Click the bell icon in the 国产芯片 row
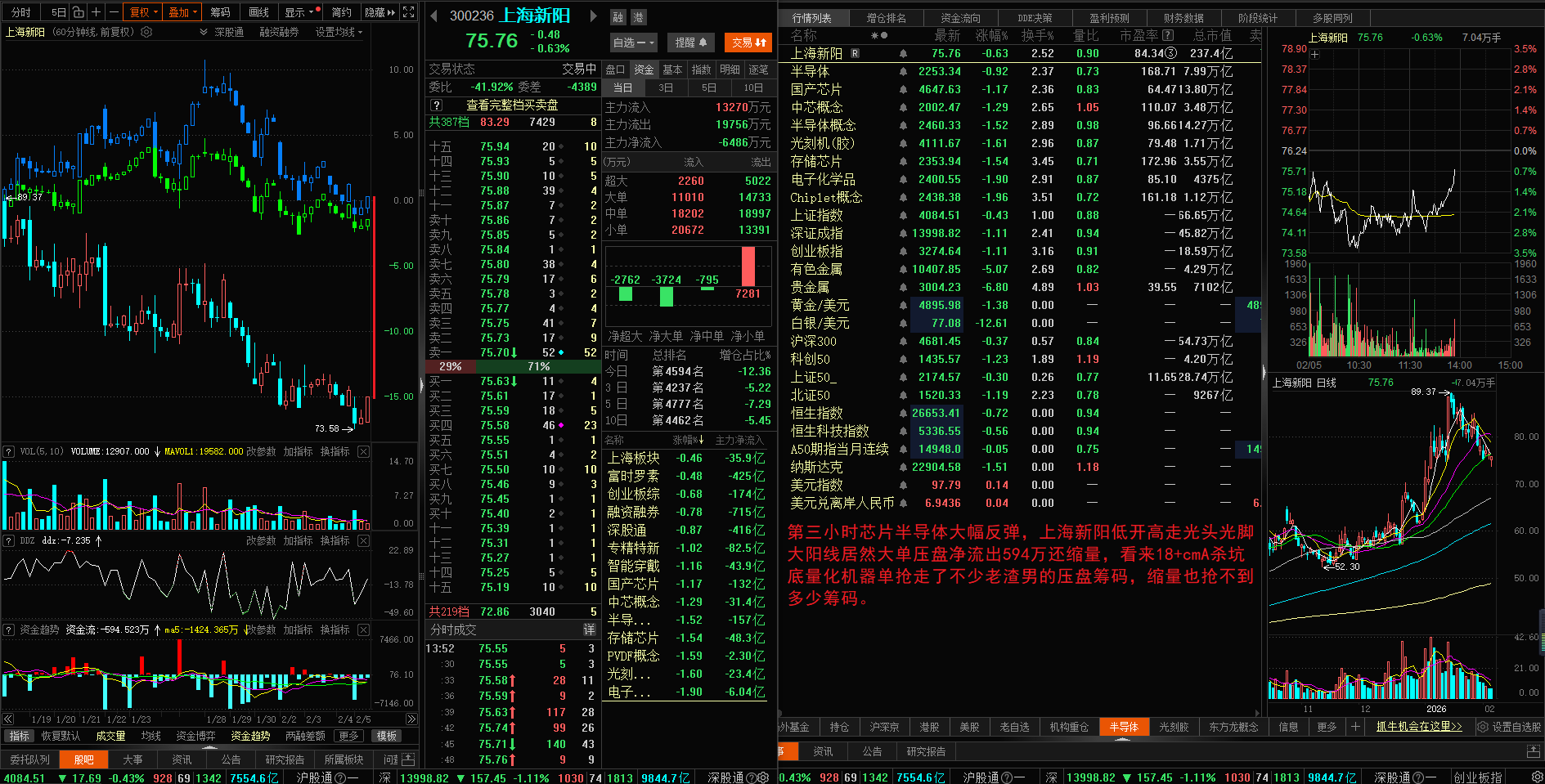Screen dimensions: 1545x784 tap(903, 89)
